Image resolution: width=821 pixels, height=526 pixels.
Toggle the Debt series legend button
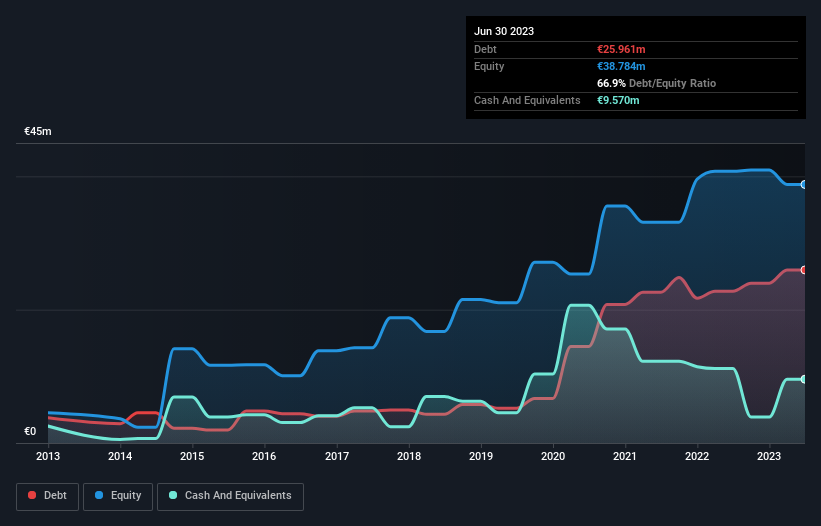tap(47, 496)
